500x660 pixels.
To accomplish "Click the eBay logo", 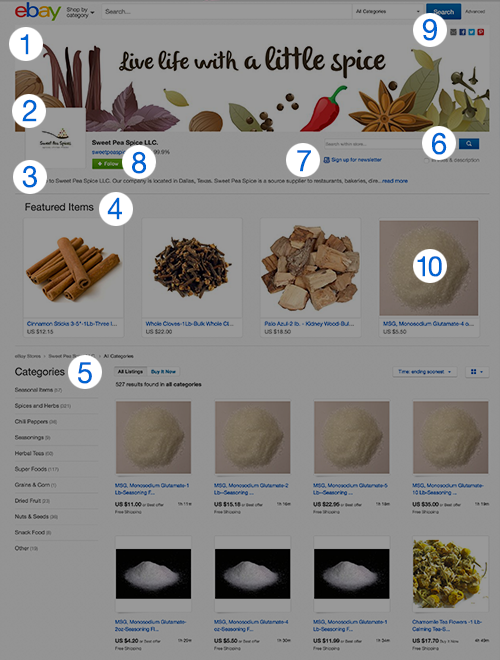I will tap(38, 11).
